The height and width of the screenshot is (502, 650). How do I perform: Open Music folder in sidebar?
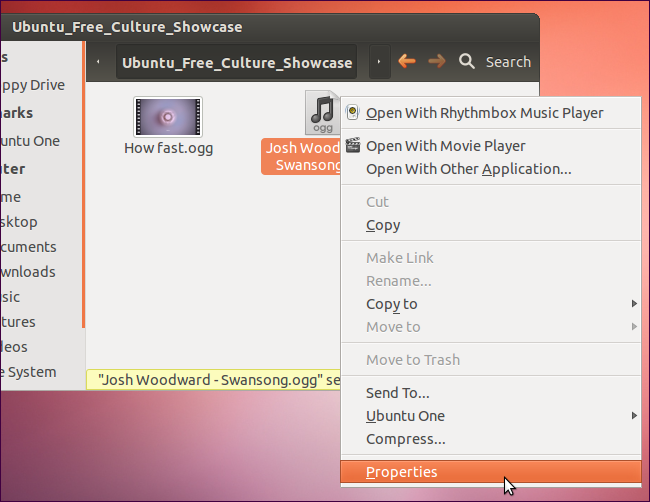pos(10,297)
